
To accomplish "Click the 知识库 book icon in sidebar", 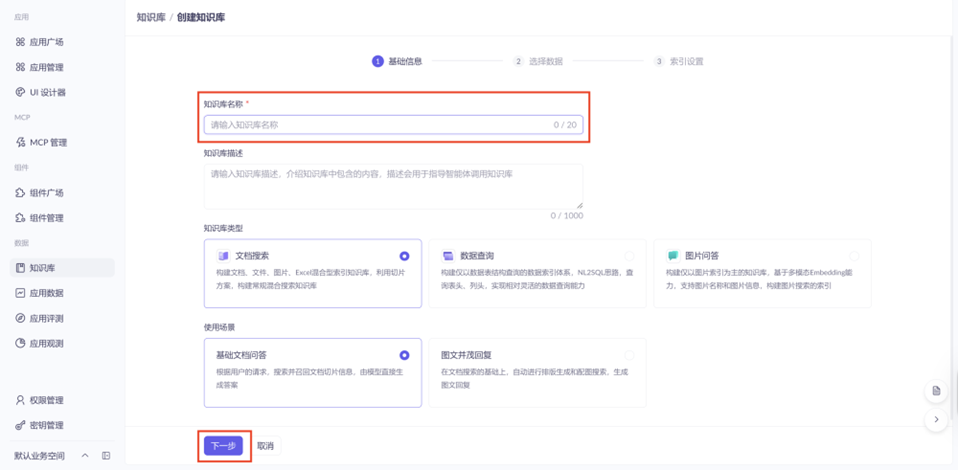I will point(20,268).
